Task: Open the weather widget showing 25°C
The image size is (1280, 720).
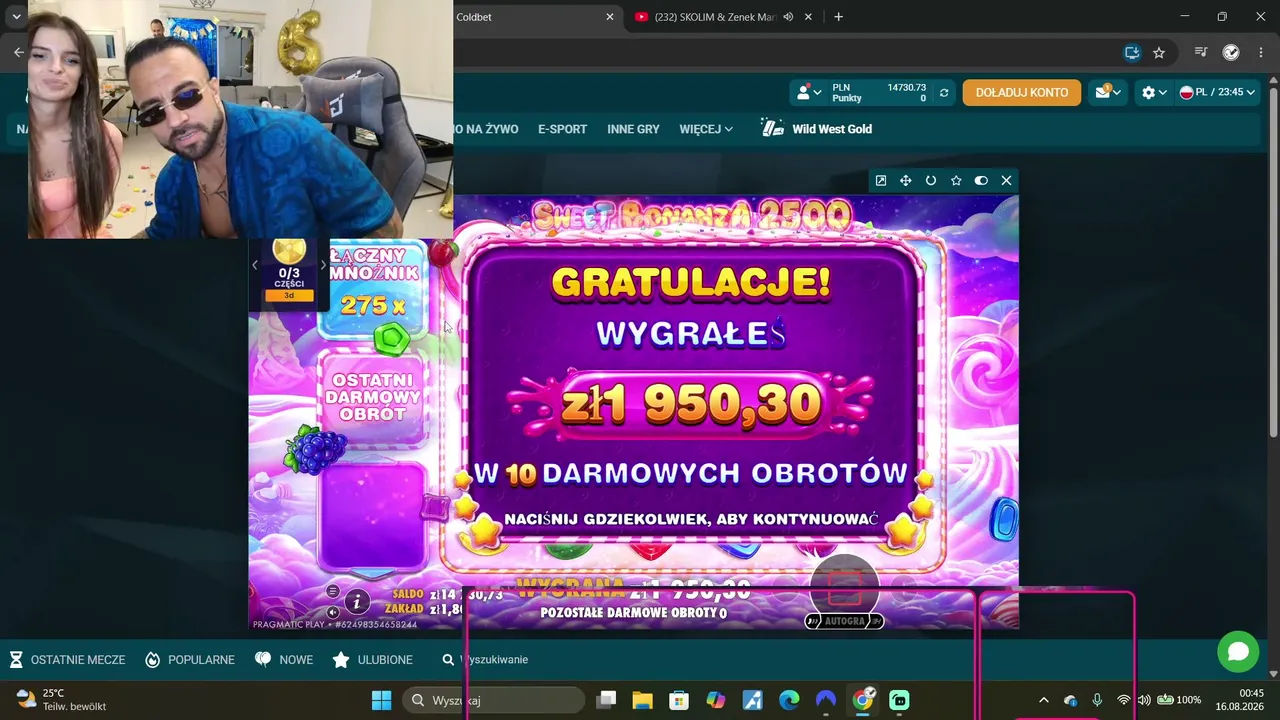Action: 61,700
